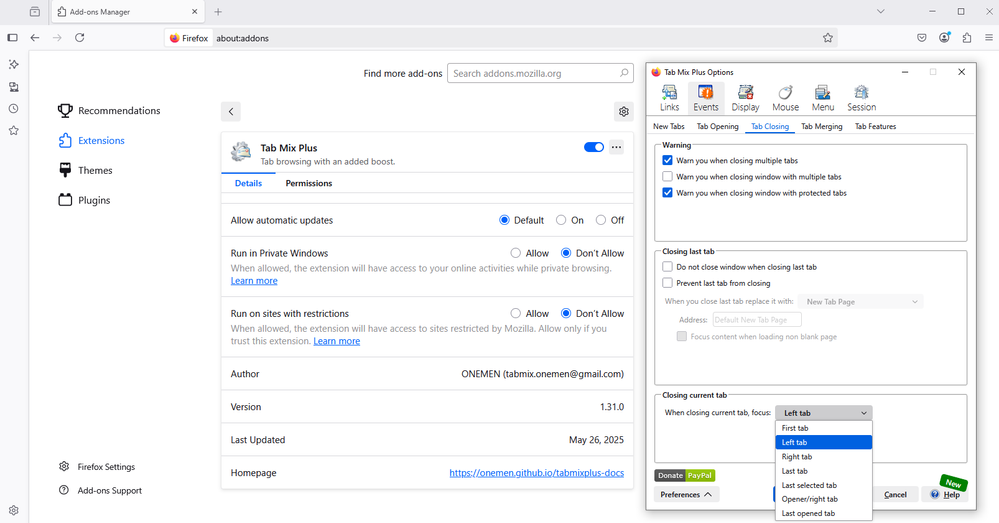Image resolution: width=999 pixels, height=523 pixels.
Task: Expand the Preferences dropdown button
Action: tap(686, 494)
